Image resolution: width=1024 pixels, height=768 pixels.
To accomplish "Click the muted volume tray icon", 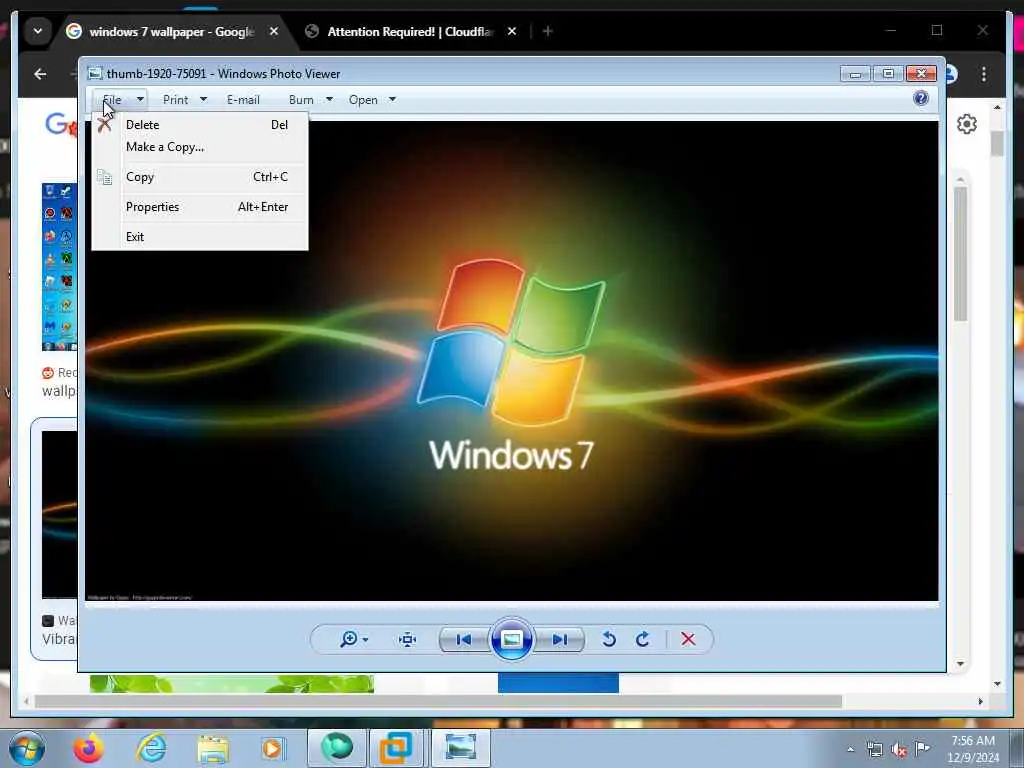I will point(899,750).
